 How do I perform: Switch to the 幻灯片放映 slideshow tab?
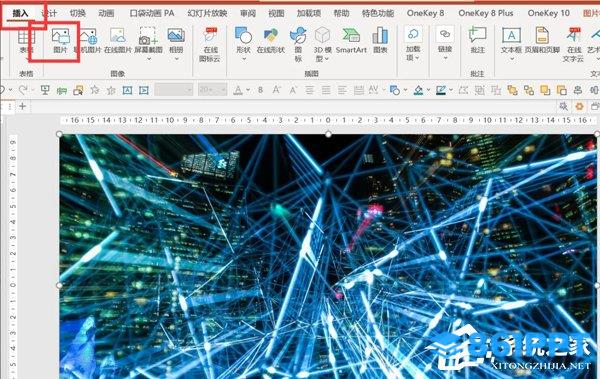point(207,13)
